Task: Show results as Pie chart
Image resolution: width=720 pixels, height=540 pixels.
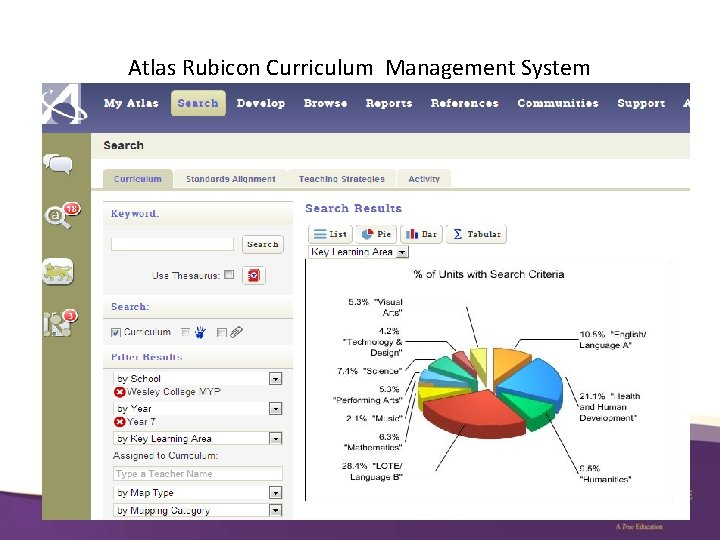Action: [377, 234]
